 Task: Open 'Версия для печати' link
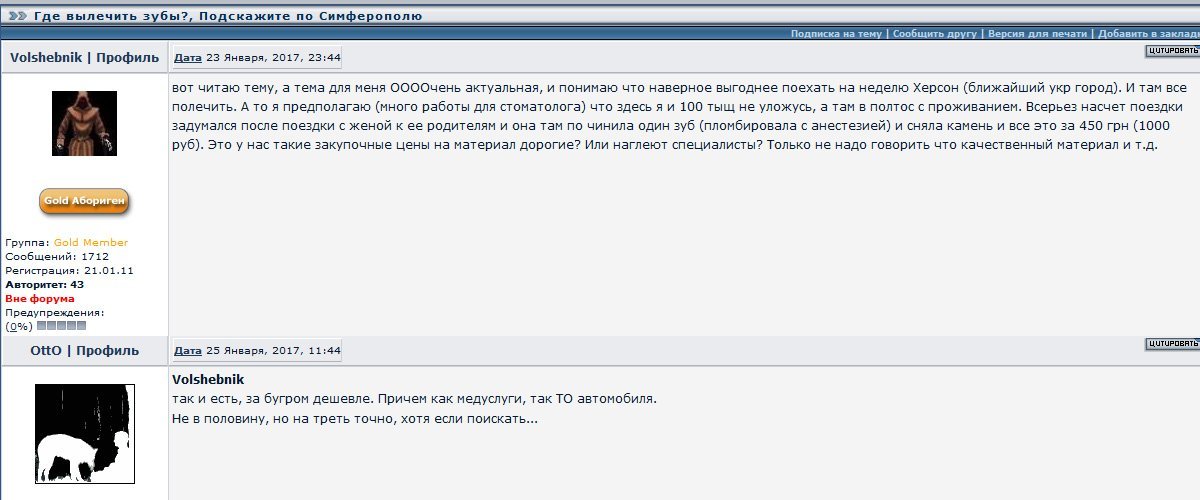point(1036,33)
